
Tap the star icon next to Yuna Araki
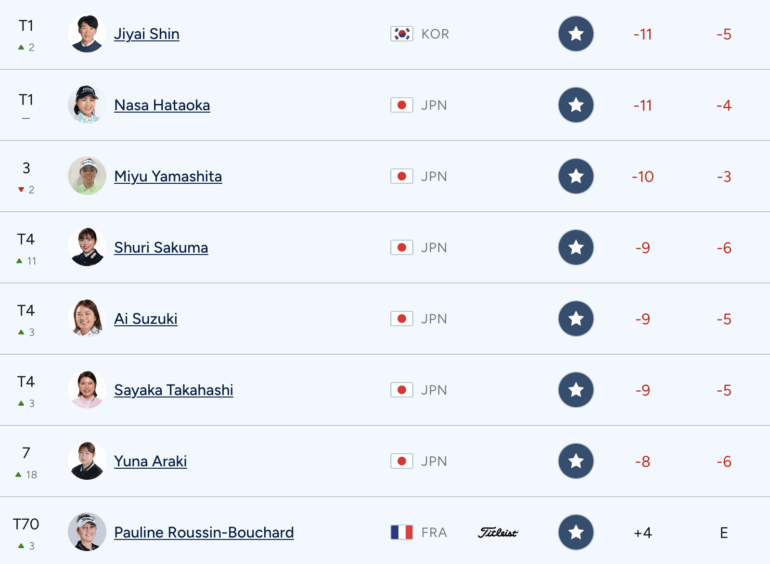[576, 461]
